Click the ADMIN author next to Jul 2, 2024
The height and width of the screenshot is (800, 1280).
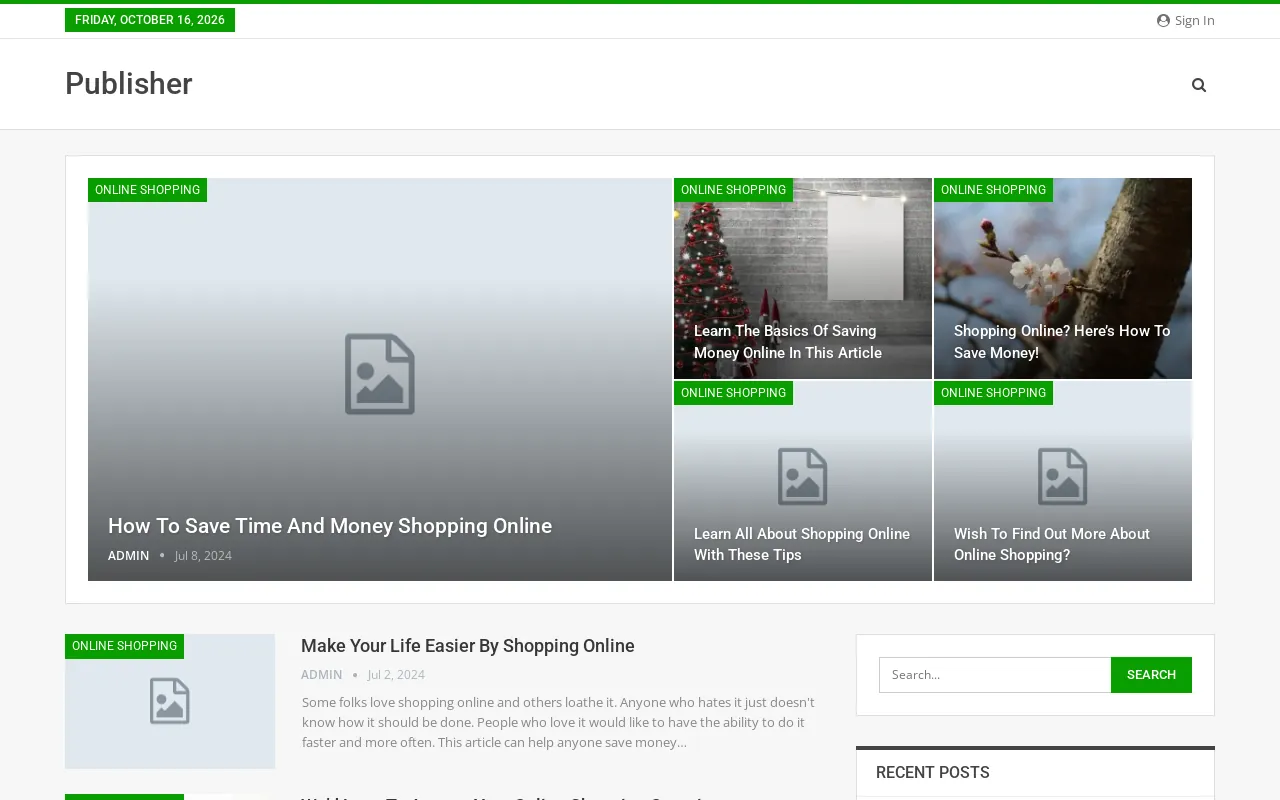[x=322, y=675]
